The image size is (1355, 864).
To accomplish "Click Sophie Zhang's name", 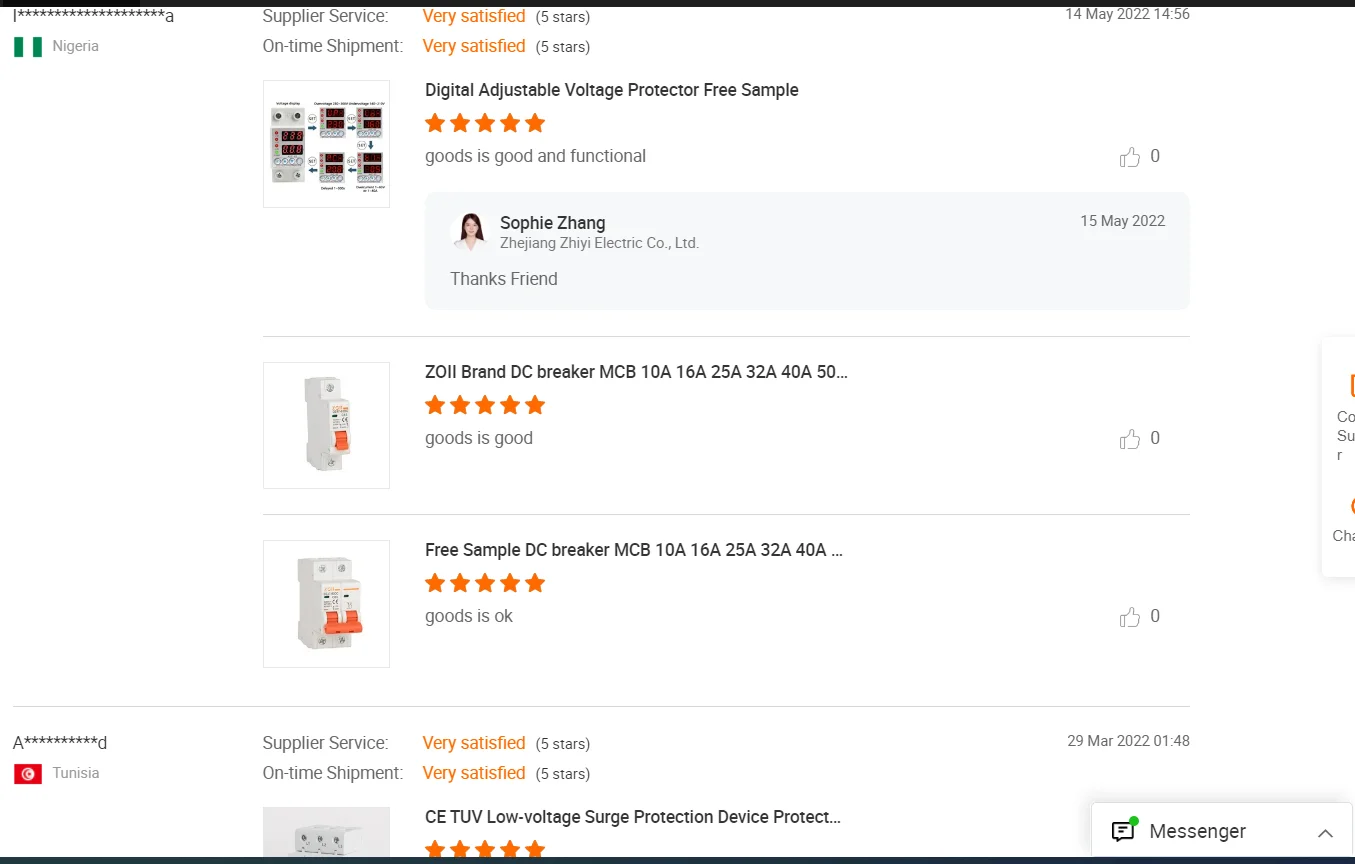I will tap(552, 223).
